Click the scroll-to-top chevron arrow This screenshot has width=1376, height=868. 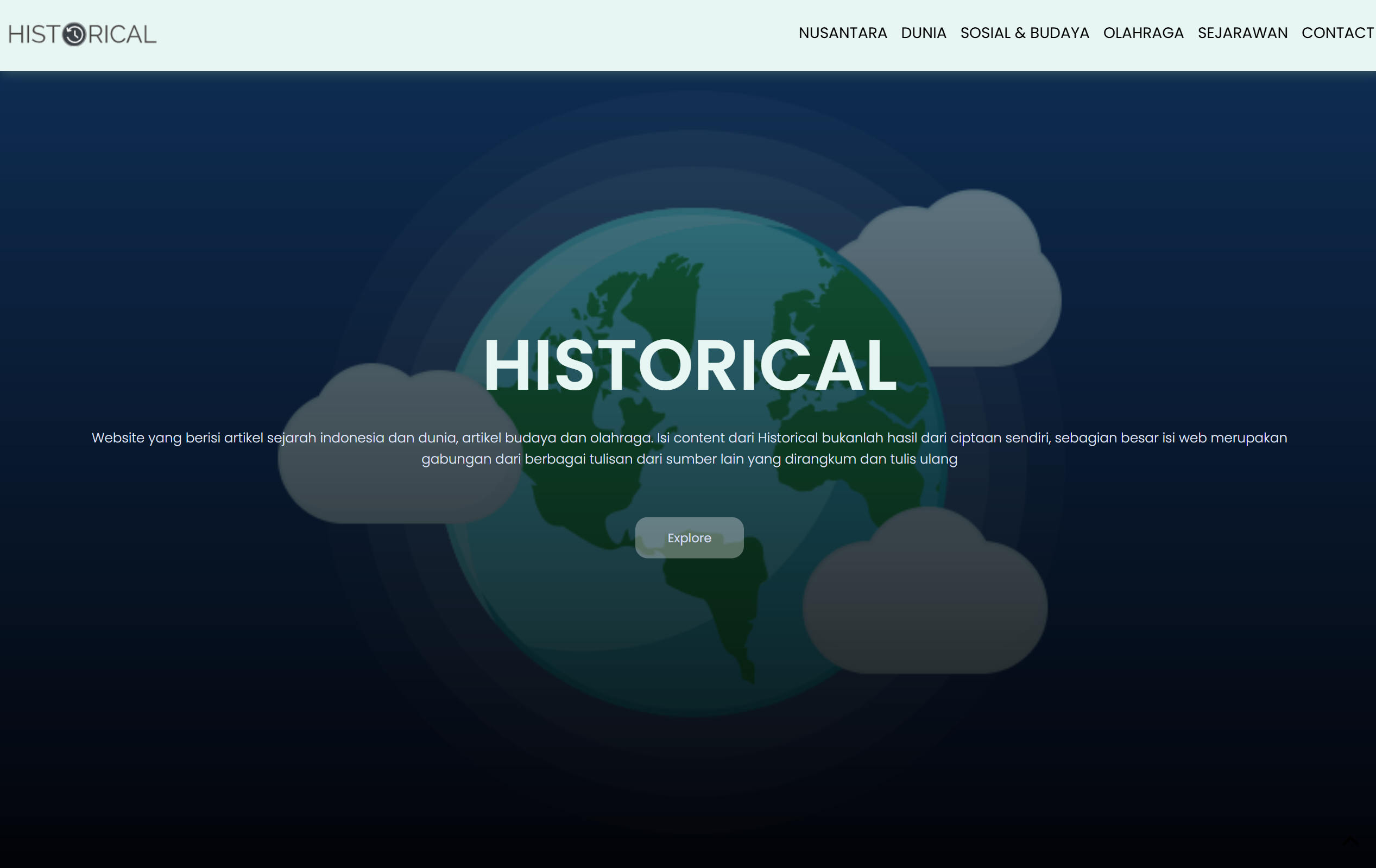coord(1351,841)
